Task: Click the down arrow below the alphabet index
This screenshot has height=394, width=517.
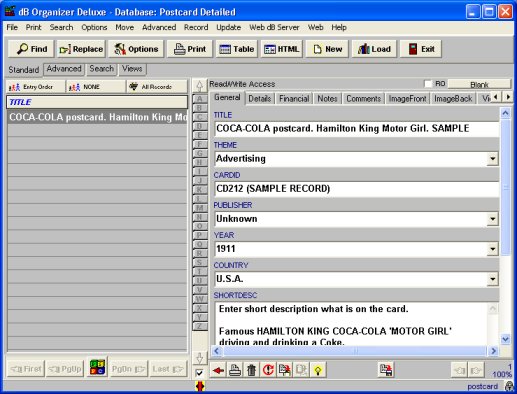Action: coord(199,358)
